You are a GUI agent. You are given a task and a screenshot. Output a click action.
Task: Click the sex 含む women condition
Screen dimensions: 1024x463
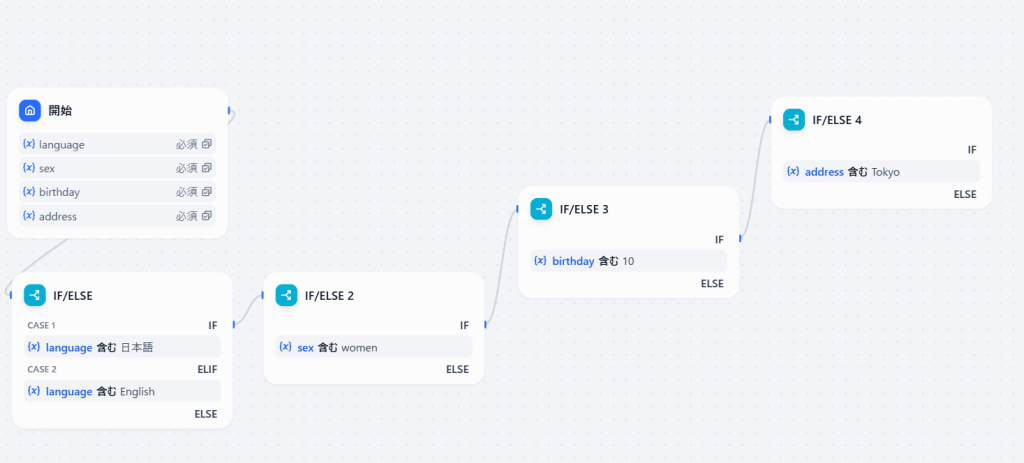coord(374,347)
